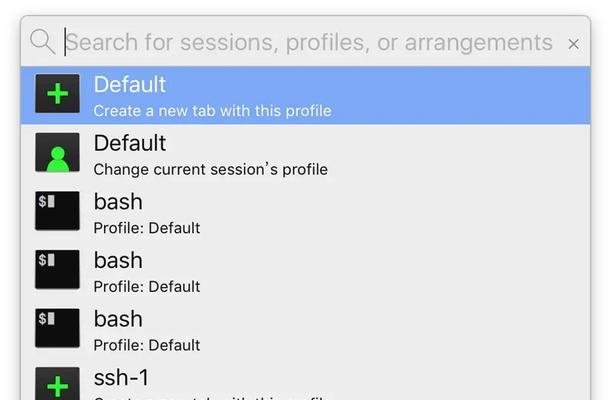Click 'Profile: Default' under the first bash
611x400 pixels.
(147, 228)
